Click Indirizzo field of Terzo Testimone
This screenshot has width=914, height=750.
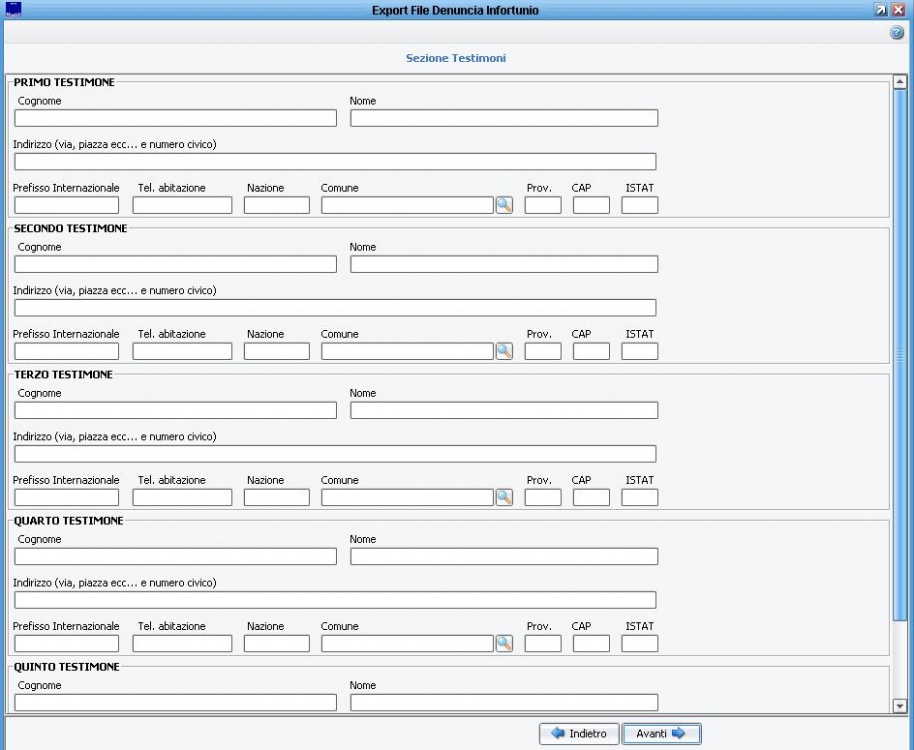point(335,454)
